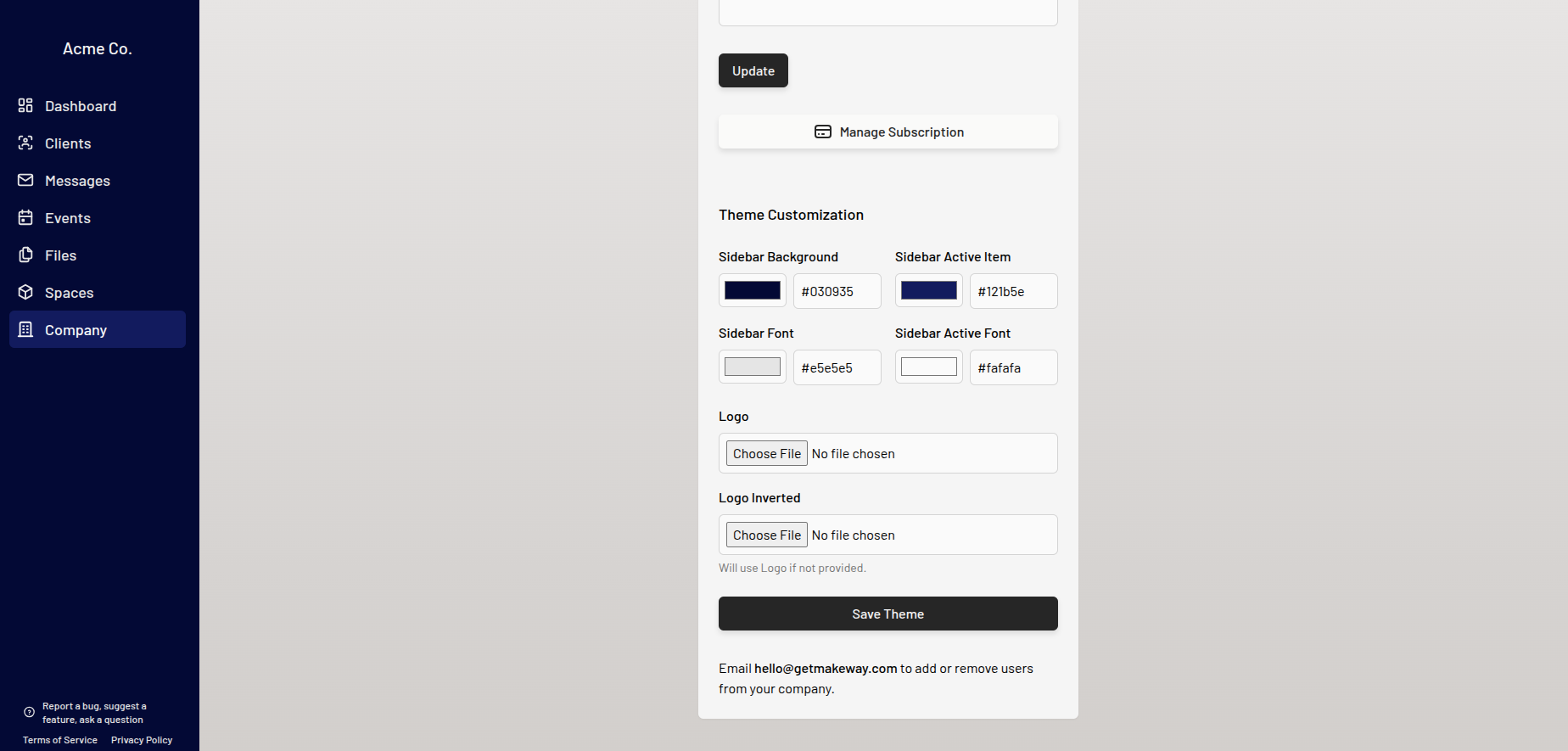Click the #121b5e hex input field
This screenshot has height=751, width=1568.
point(1014,291)
